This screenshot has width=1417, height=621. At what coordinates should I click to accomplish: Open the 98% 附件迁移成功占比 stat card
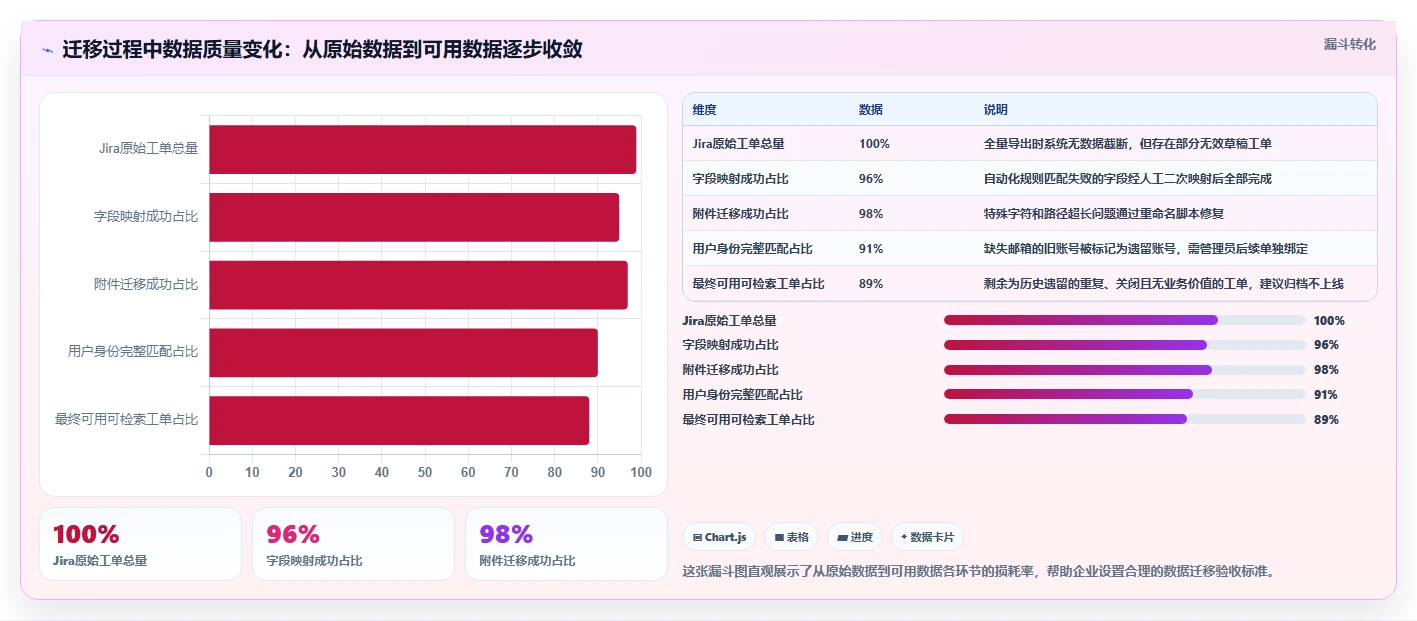(566, 544)
